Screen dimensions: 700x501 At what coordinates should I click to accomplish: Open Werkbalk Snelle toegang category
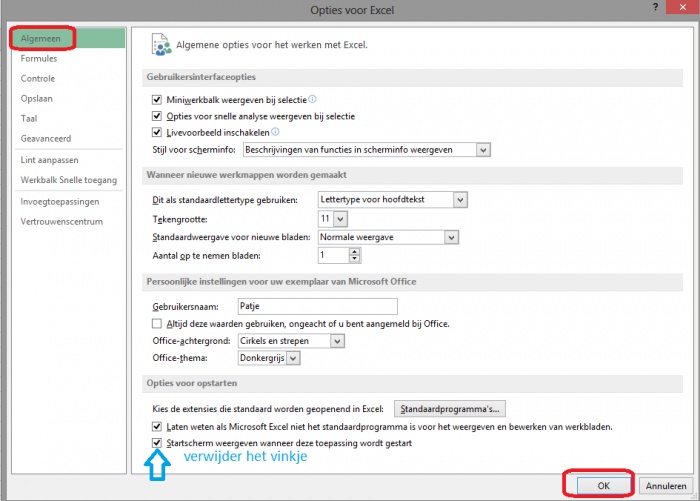[x=69, y=180]
